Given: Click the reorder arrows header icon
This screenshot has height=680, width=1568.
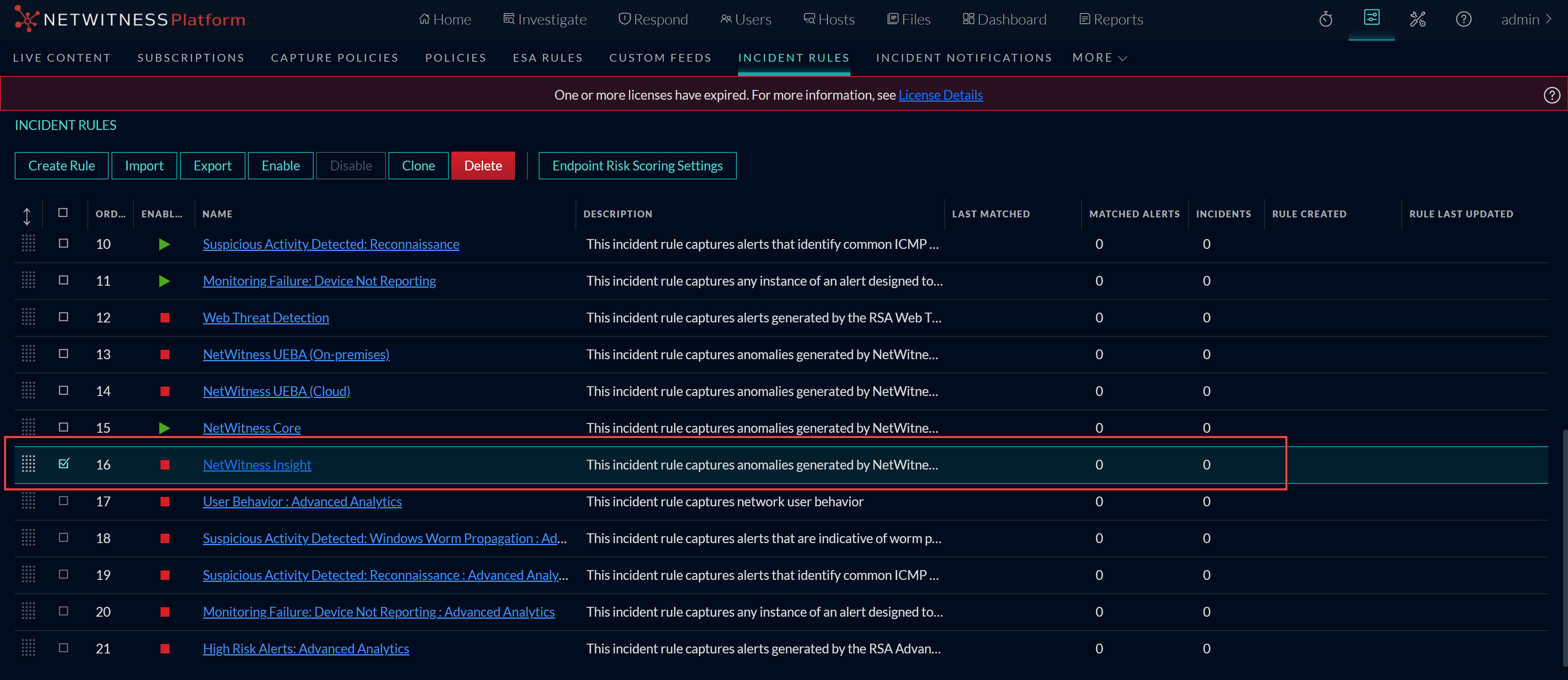Looking at the screenshot, I should (x=27, y=215).
